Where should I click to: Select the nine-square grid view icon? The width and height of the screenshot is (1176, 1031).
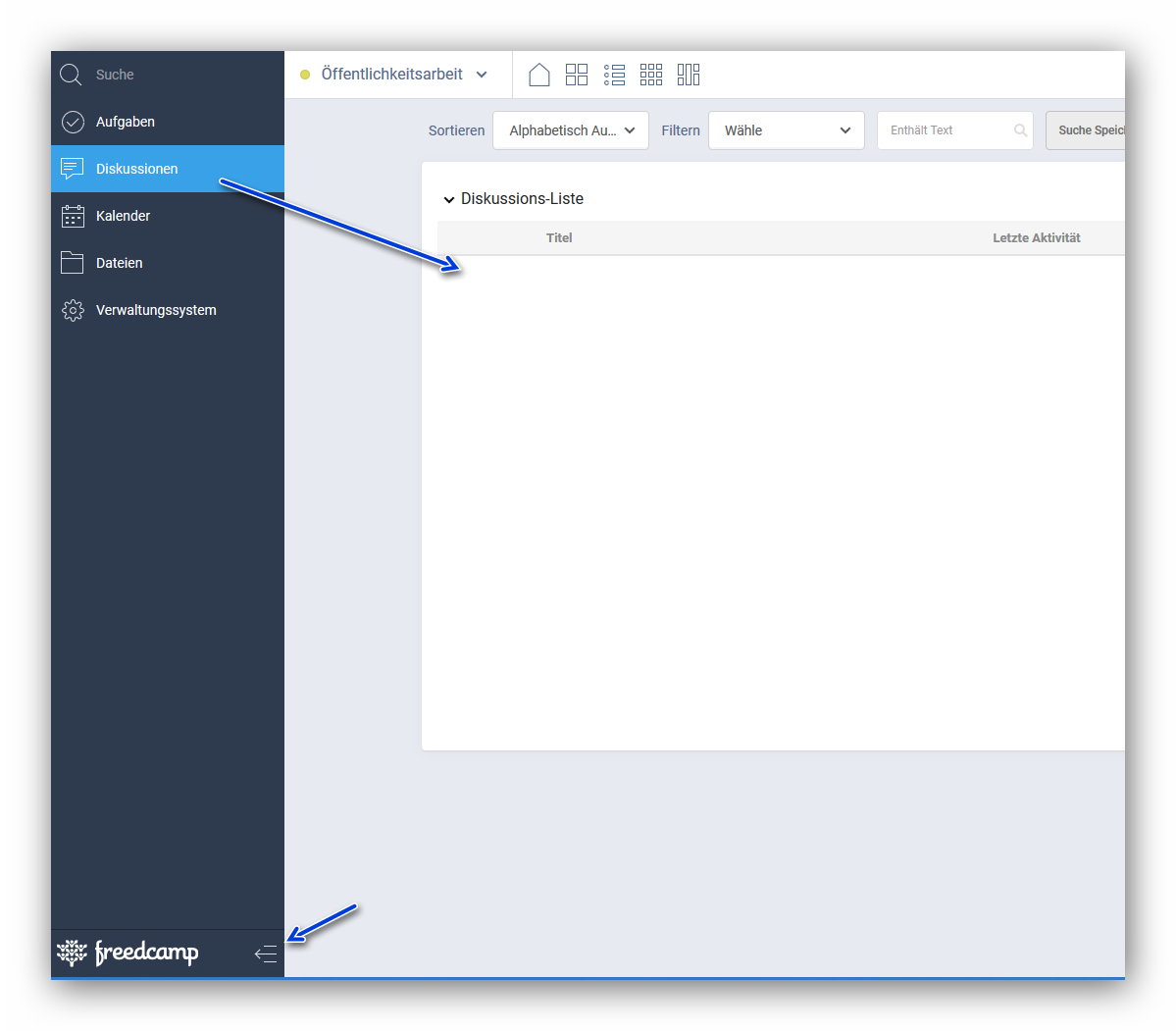pyautogui.click(x=651, y=75)
